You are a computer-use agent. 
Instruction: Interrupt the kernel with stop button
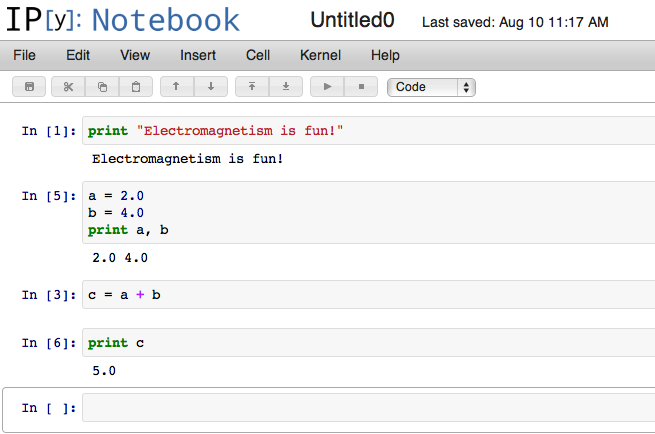click(x=361, y=86)
